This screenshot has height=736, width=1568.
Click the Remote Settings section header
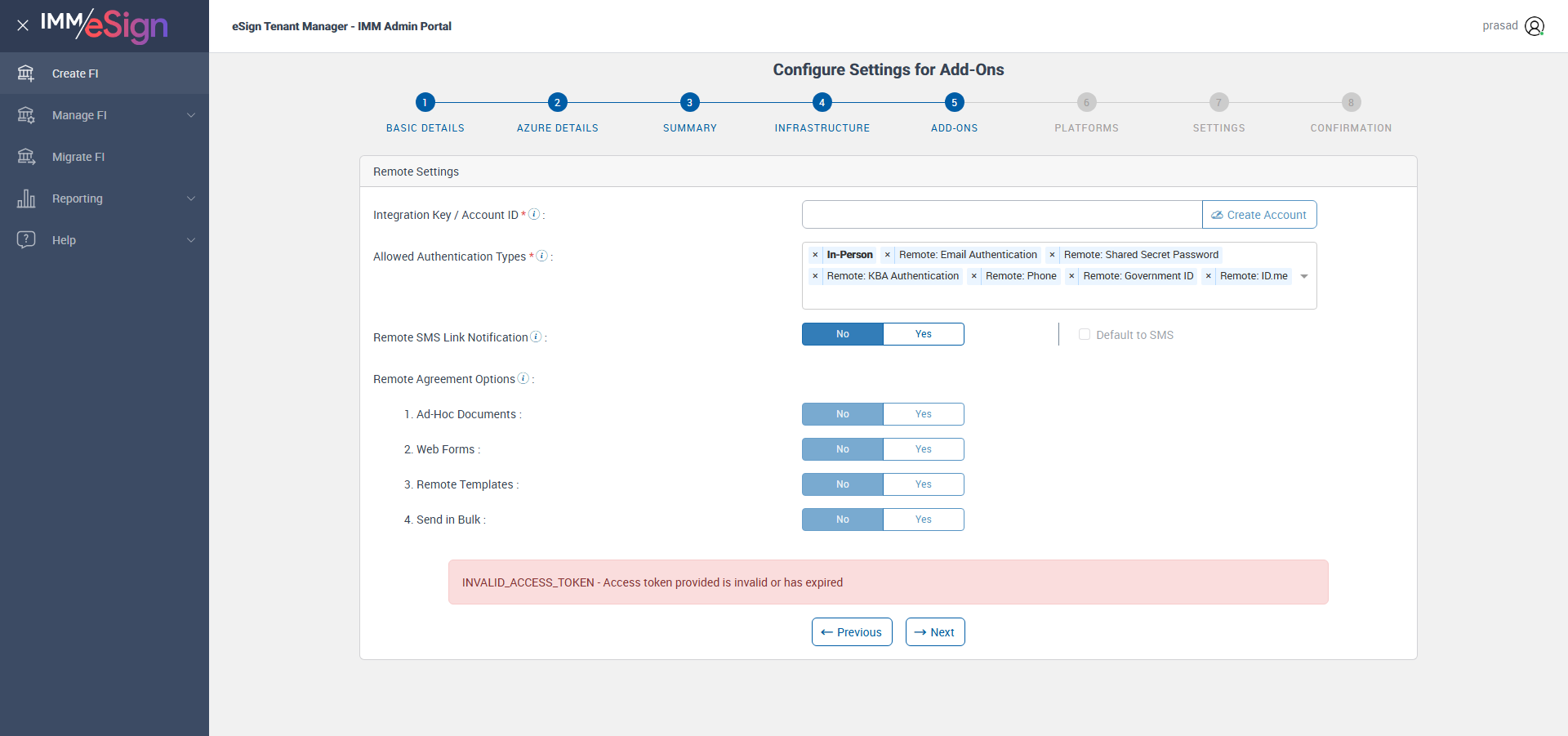[x=889, y=172]
